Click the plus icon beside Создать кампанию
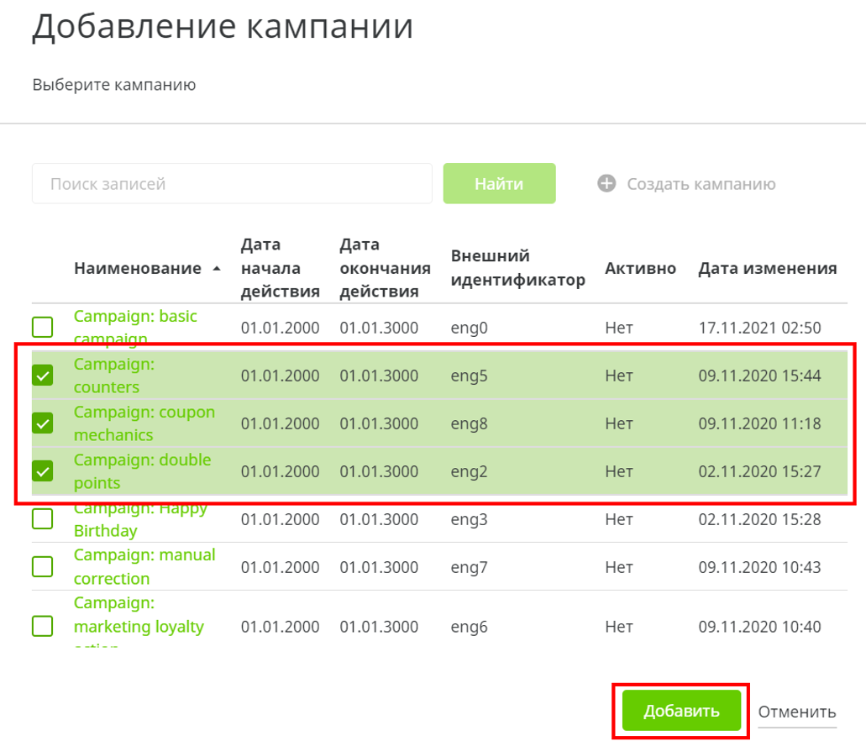The width and height of the screenshot is (866, 741). (x=606, y=184)
